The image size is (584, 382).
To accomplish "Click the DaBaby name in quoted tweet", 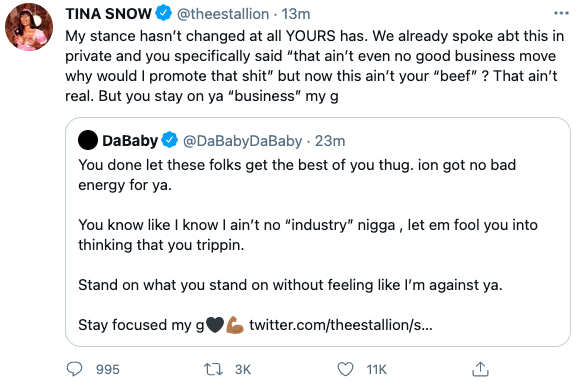I will point(130,141).
